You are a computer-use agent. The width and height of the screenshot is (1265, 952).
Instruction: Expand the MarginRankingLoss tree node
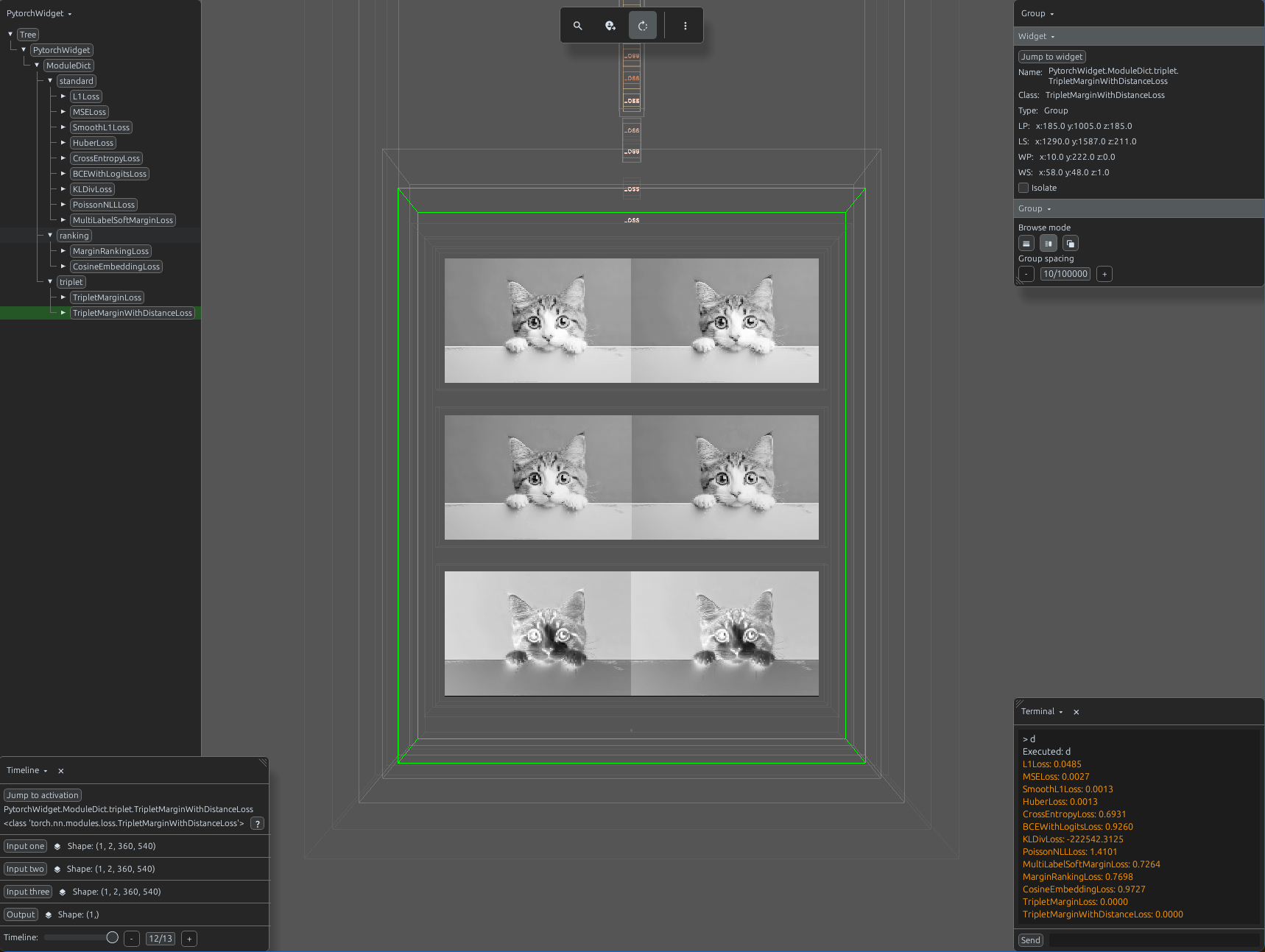pos(63,251)
